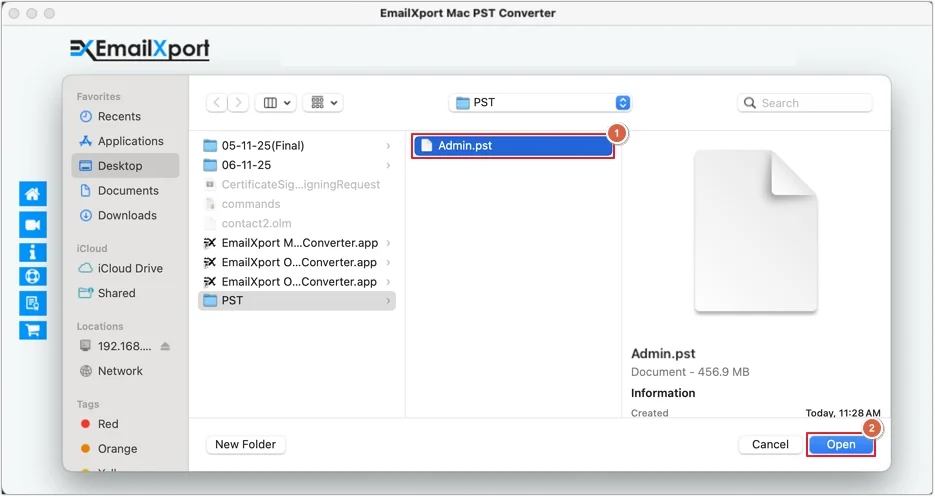
Task: Go back with the left arrow button
Action: (x=217, y=103)
